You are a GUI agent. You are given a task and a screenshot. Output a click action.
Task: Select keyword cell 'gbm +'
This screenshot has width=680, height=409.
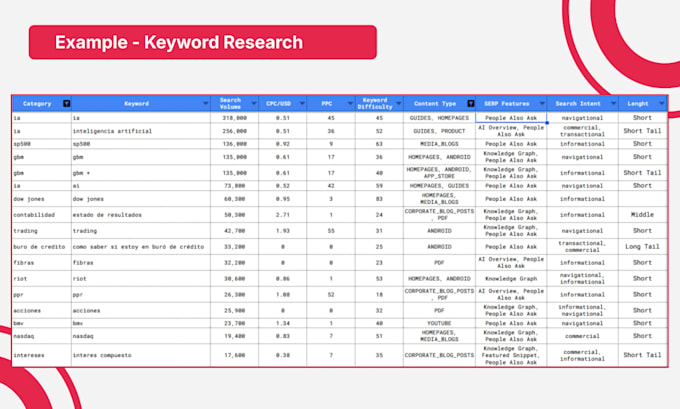coord(141,173)
